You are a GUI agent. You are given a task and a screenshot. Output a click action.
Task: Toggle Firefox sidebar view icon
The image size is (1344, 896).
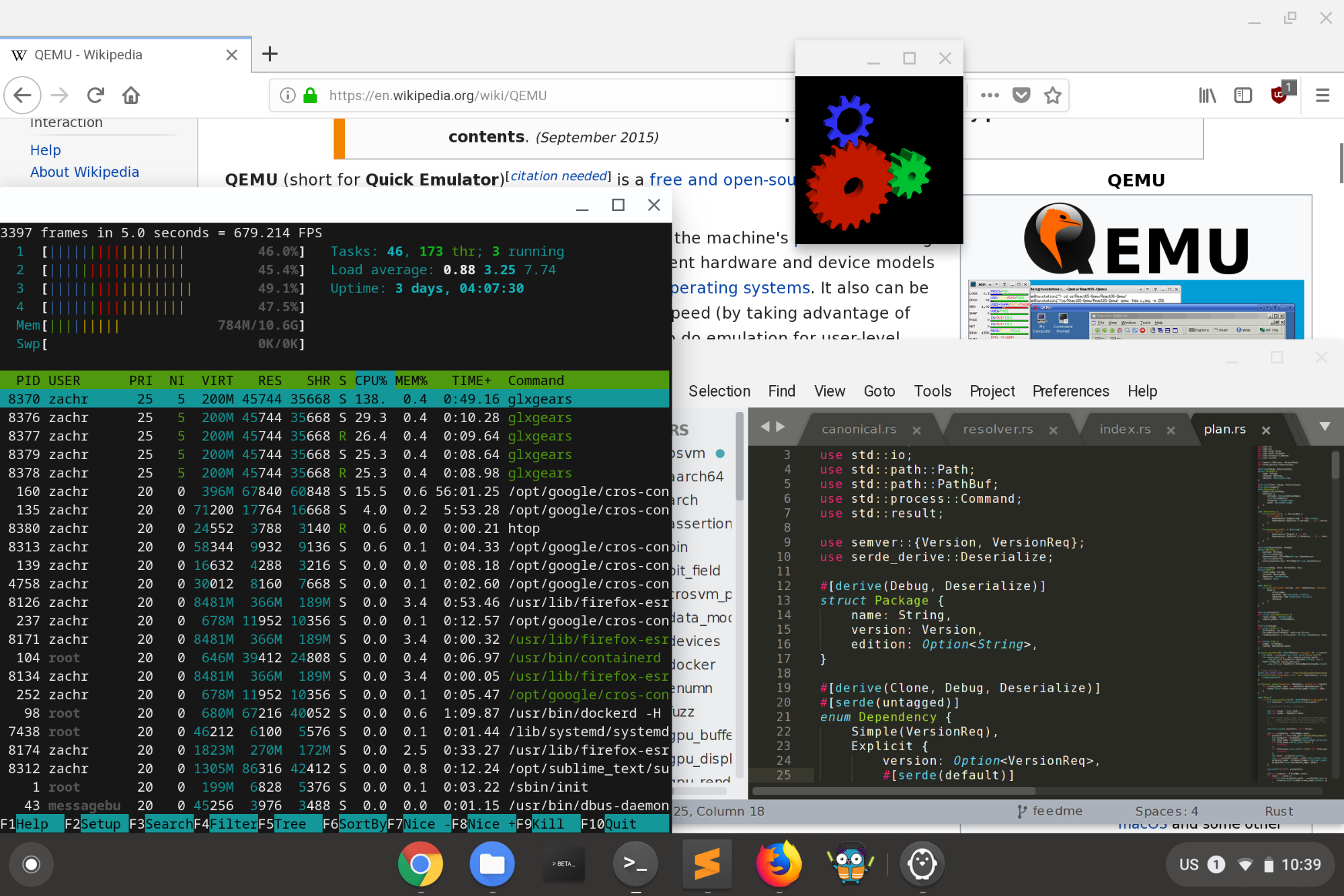coord(1242,95)
